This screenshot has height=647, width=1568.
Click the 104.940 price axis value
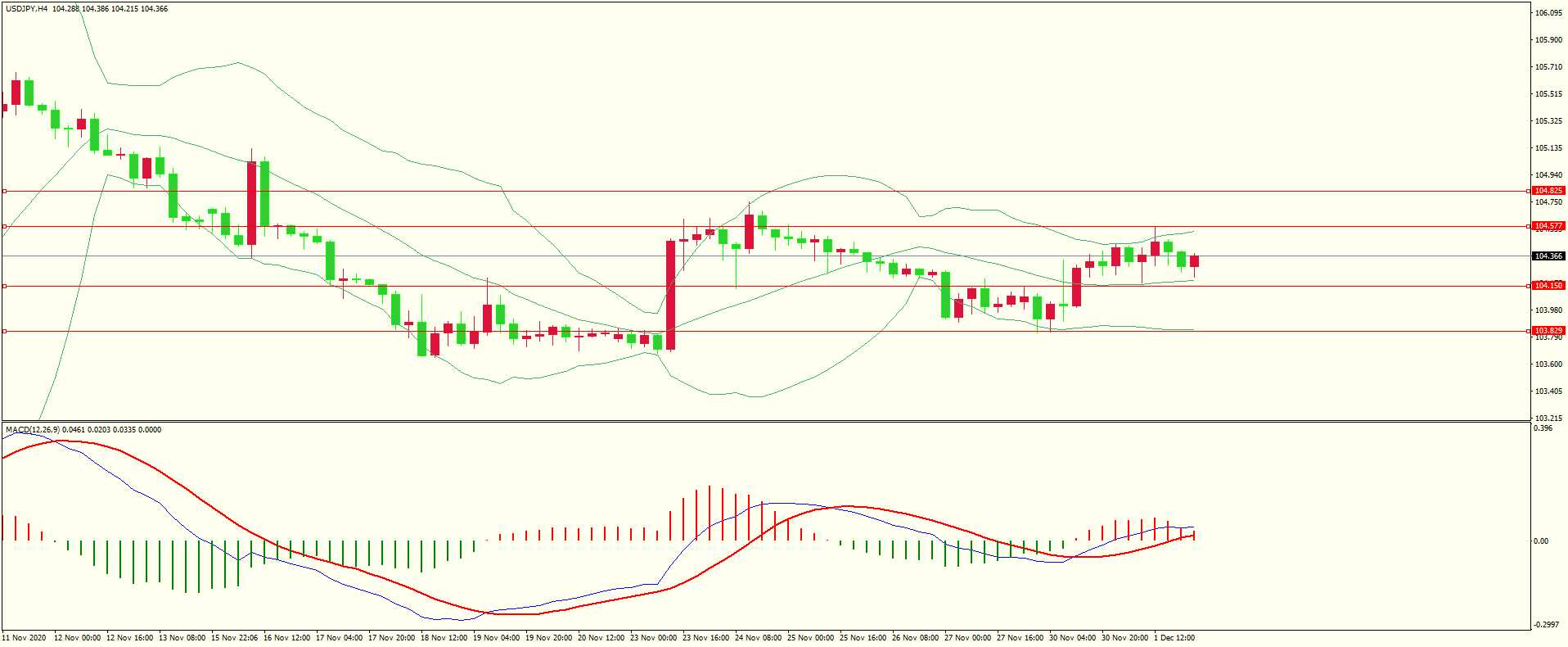pos(1548,175)
